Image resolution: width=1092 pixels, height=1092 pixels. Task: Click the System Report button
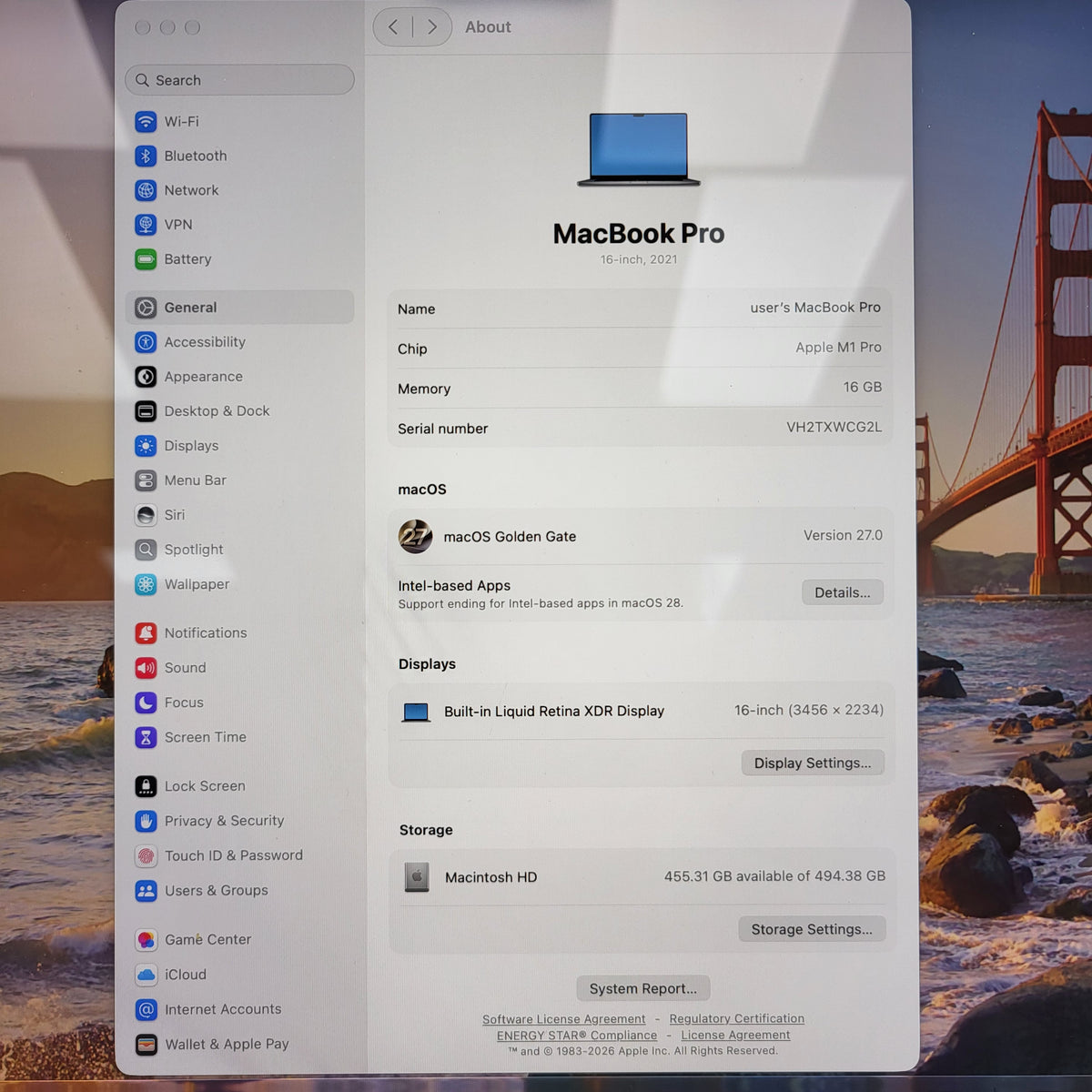643,988
